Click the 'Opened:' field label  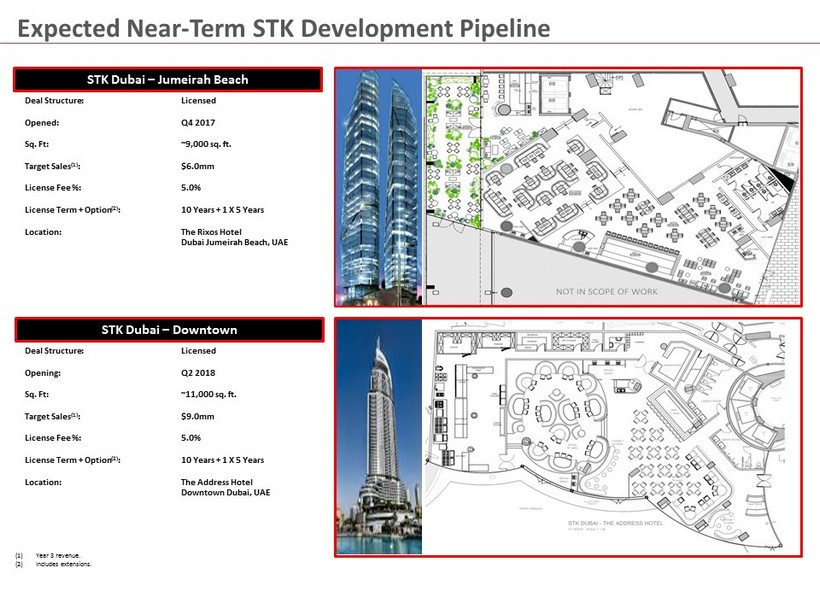pyautogui.click(x=43, y=123)
